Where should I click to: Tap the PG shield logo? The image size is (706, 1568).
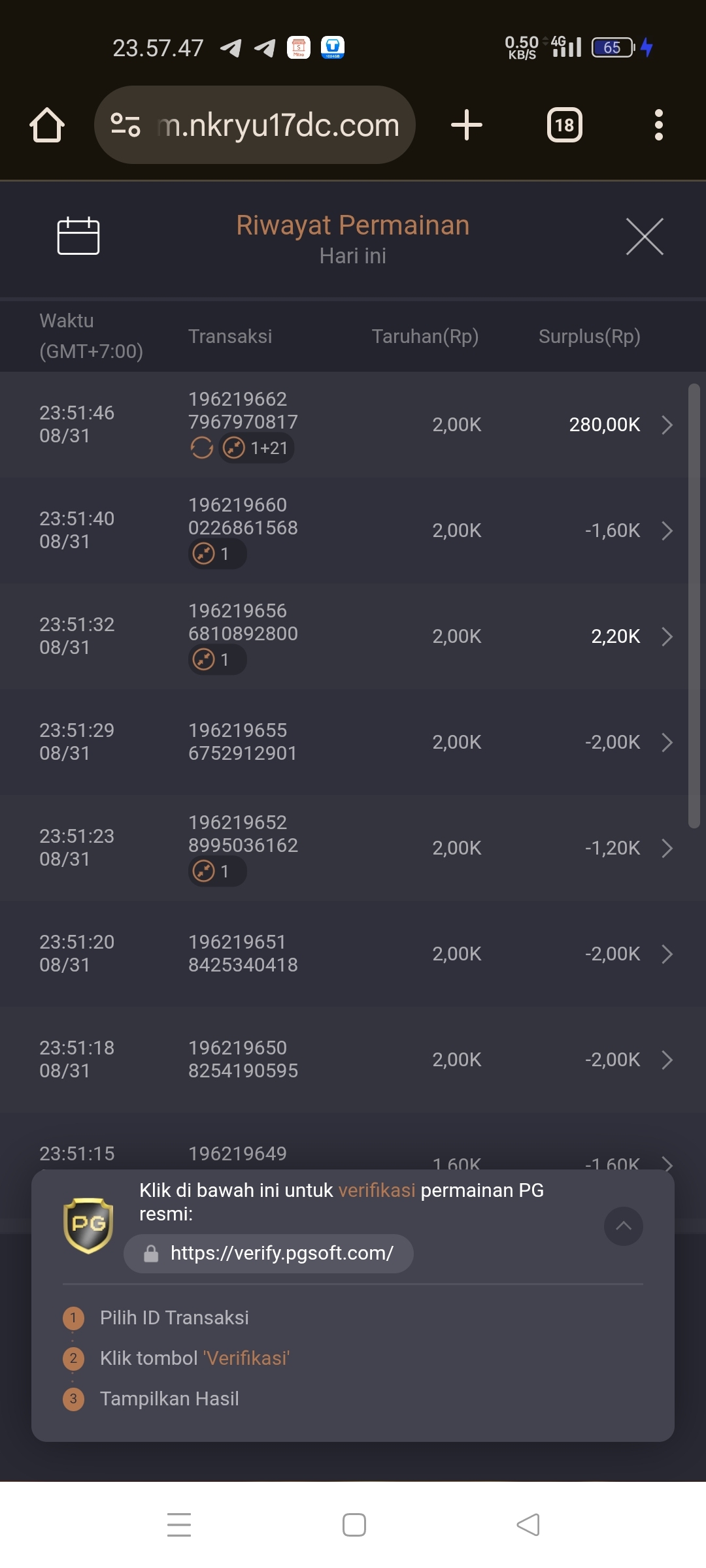pos(88,1225)
